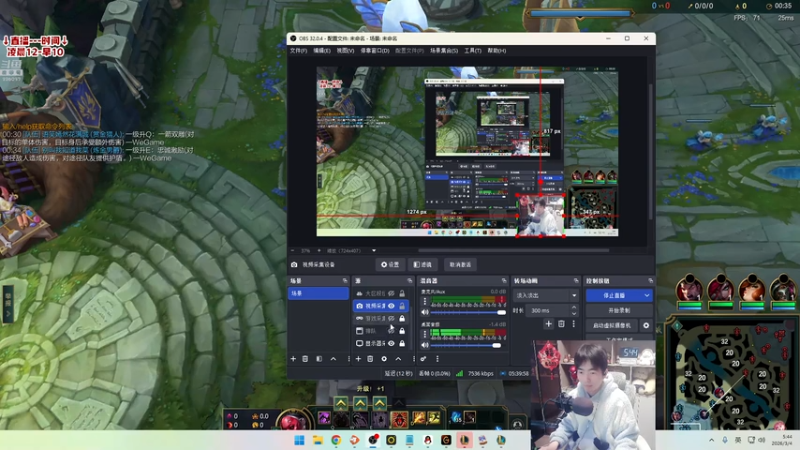Show the game capture source with its eye icon
The width and height of the screenshot is (800, 450).
391,318
